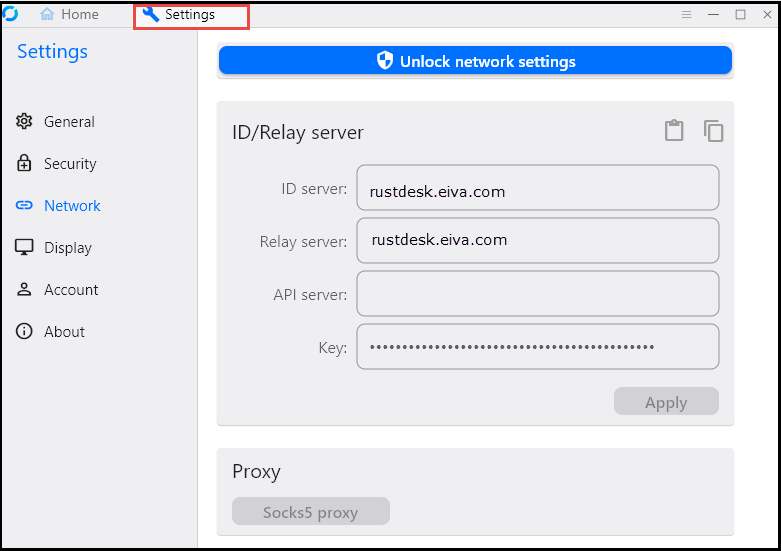Click the Display monitor icon
Viewport: 781px width, 551px height.
pyautogui.click(x=24, y=247)
